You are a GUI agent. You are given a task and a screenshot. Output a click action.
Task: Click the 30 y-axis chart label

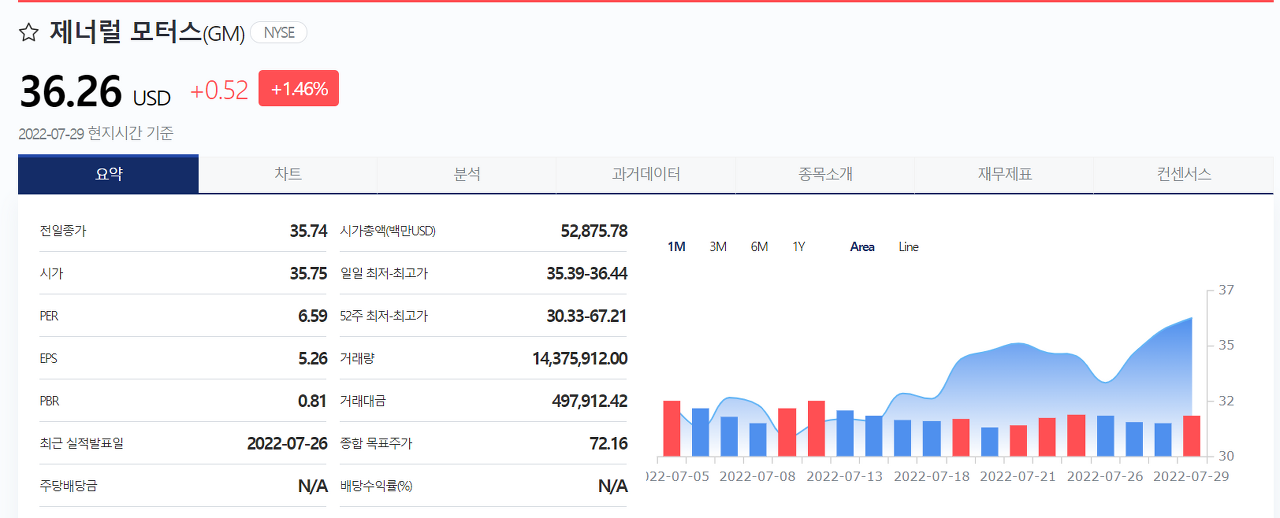tap(1226, 456)
